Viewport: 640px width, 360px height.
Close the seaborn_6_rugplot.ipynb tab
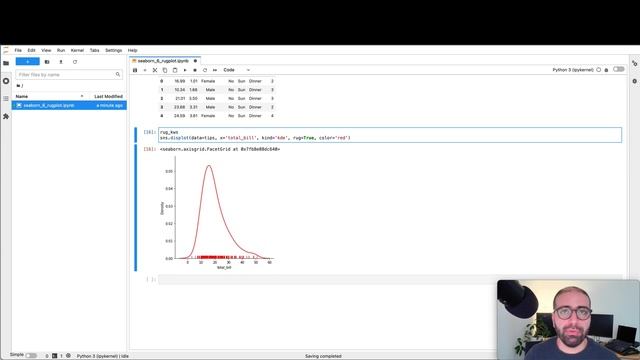pyautogui.click(x=195, y=61)
